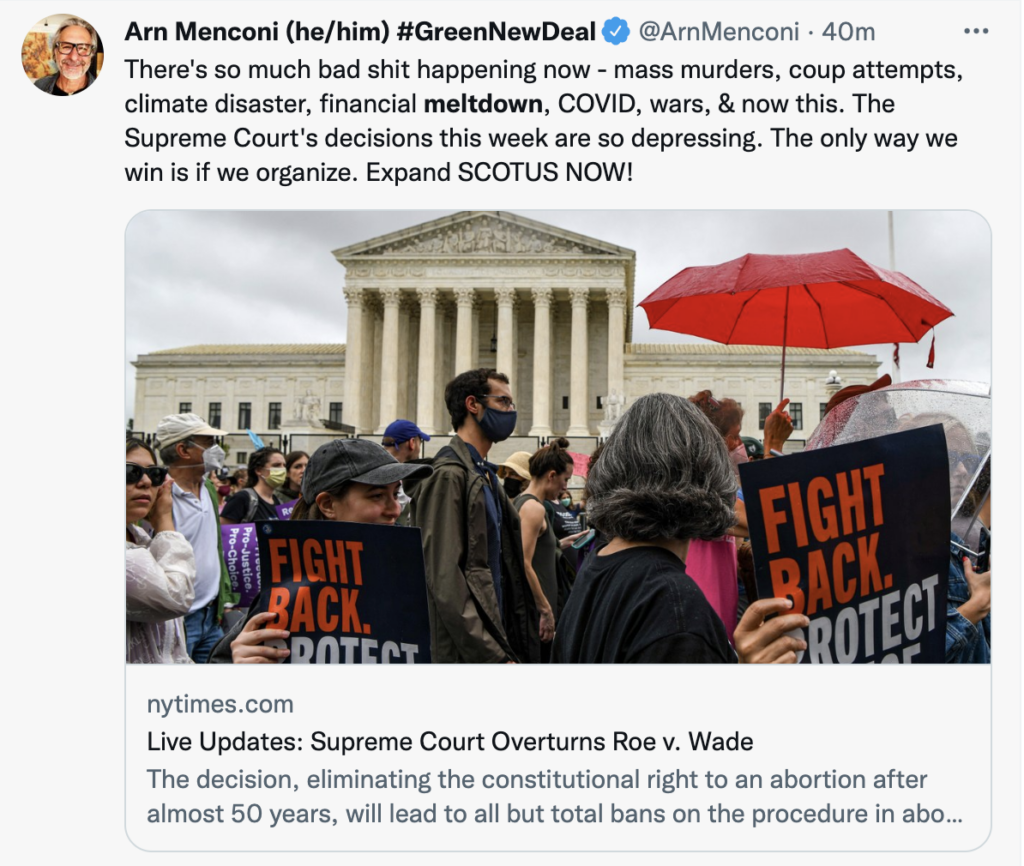Click the blue verified checkmark badge
Image resolution: width=1024 pixels, height=866 pixels.
[615, 31]
